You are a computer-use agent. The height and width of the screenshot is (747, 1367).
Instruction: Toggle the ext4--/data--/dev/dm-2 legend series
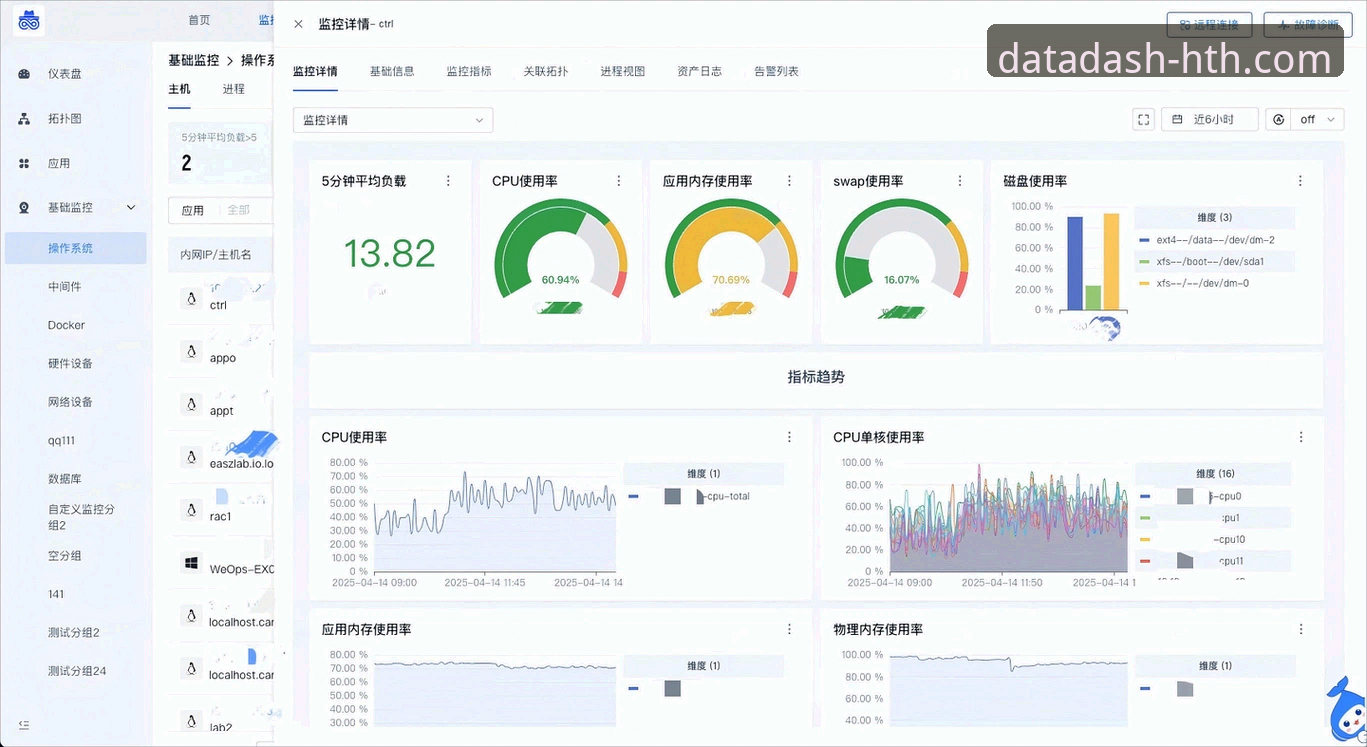[1207, 240]
